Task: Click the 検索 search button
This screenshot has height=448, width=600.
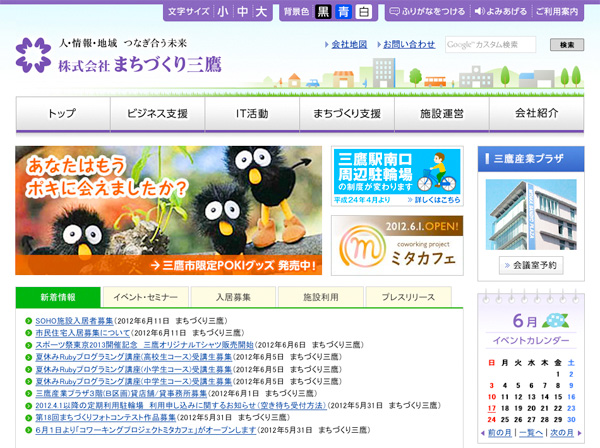Action: [566, 45]
